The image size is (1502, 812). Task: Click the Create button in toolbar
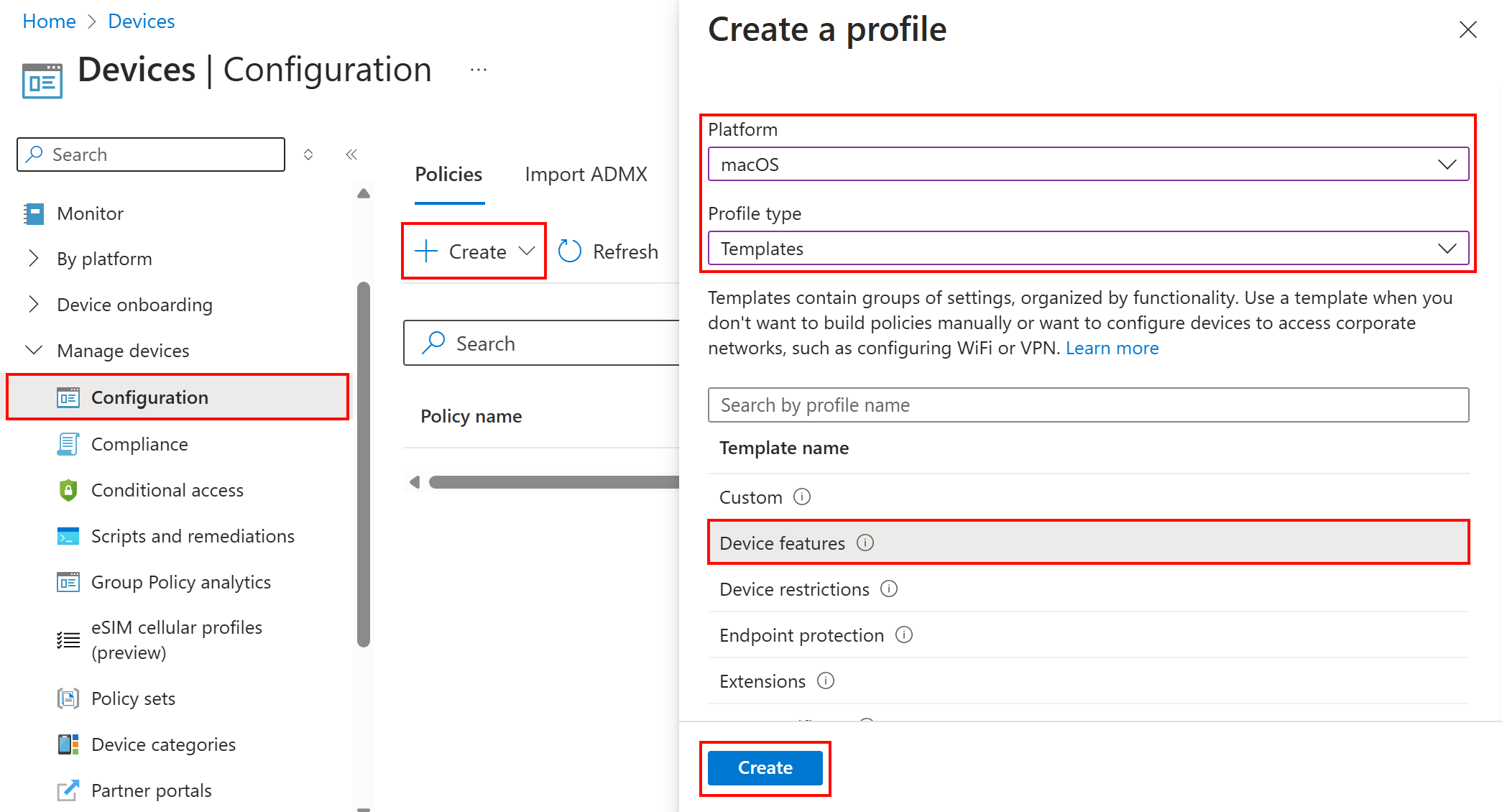pos(475,252)
